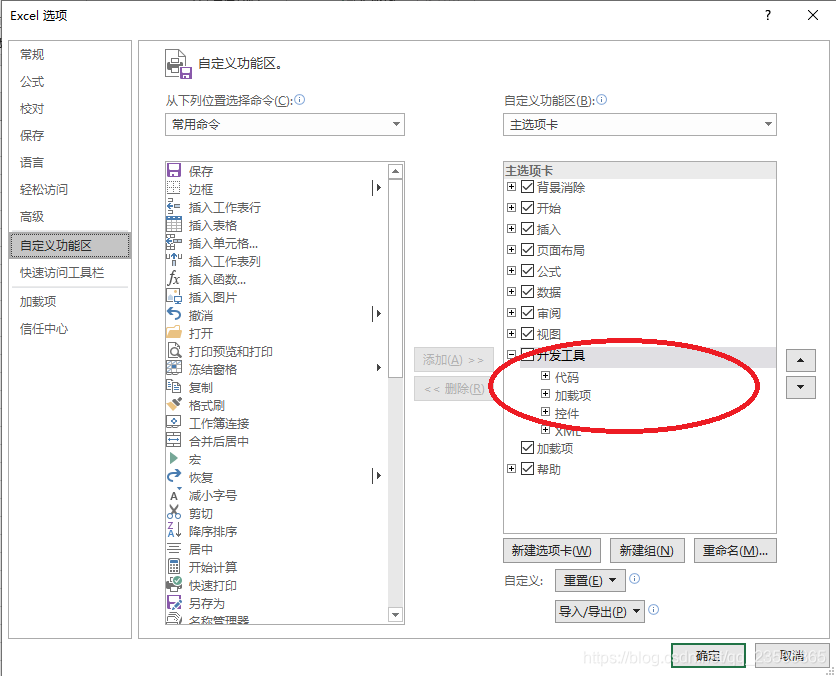
Task: Move selected item up with arrow button
Action: tap(800, 360)
